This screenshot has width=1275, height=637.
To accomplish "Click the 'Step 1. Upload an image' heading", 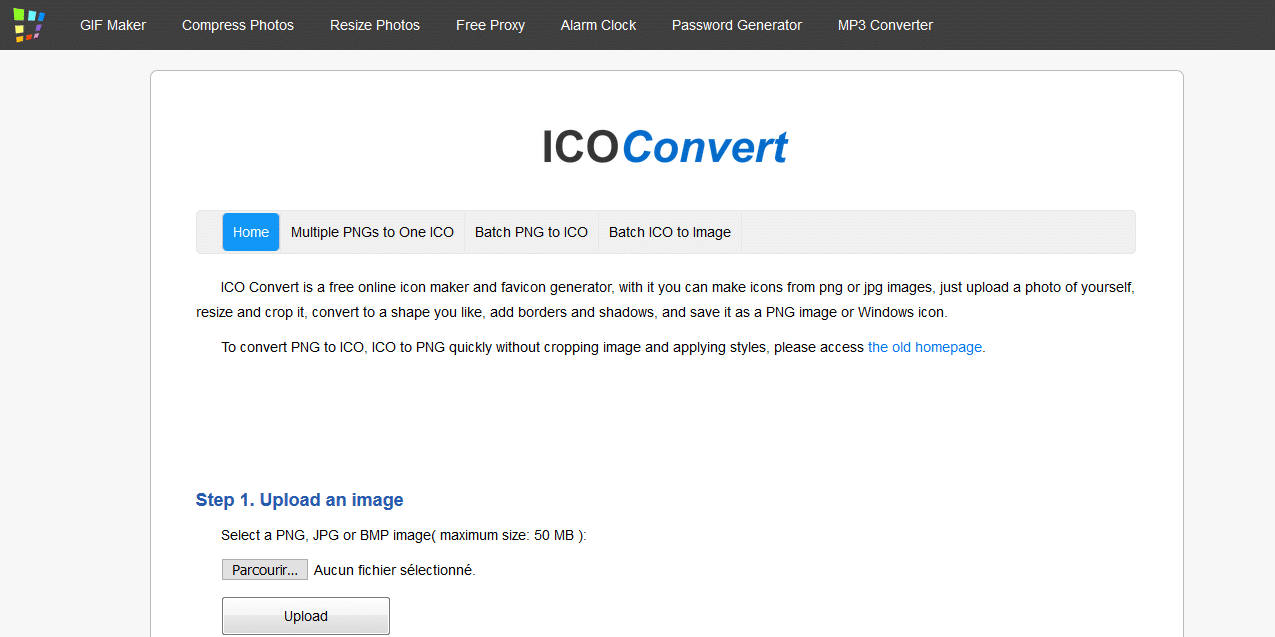I will [300, 500].
